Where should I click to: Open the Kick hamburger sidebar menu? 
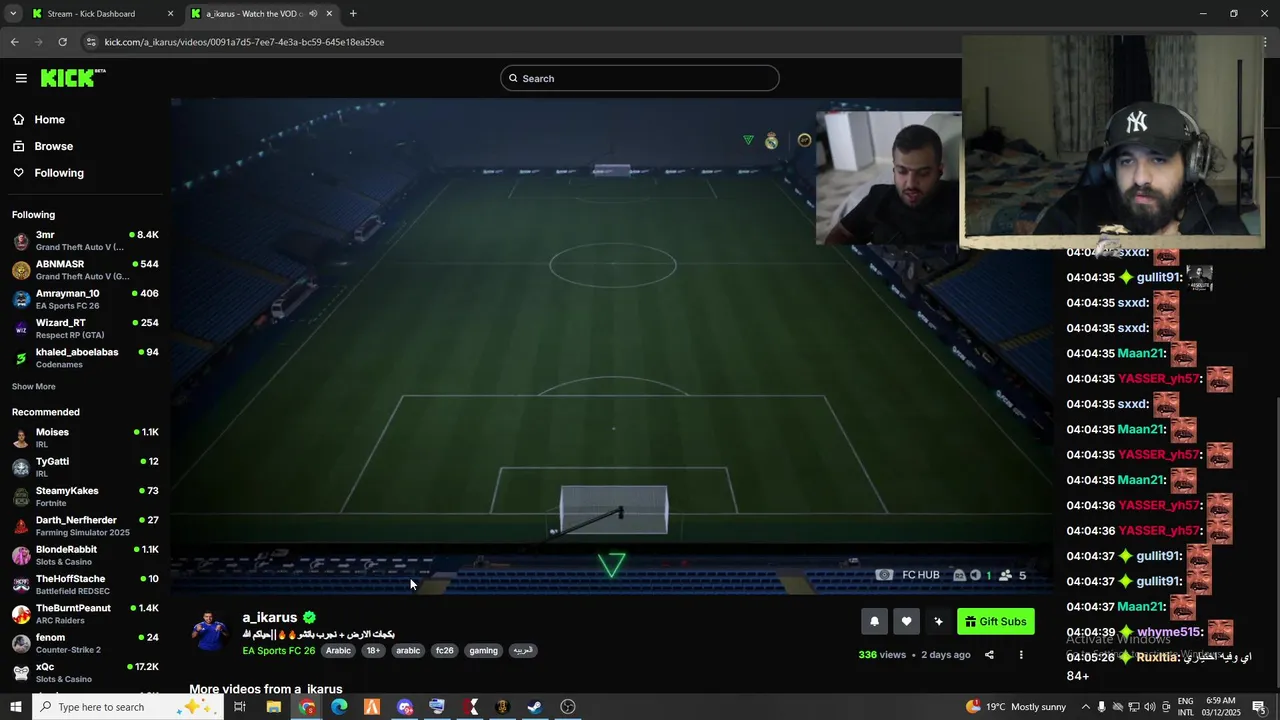(x=21, y=78)
